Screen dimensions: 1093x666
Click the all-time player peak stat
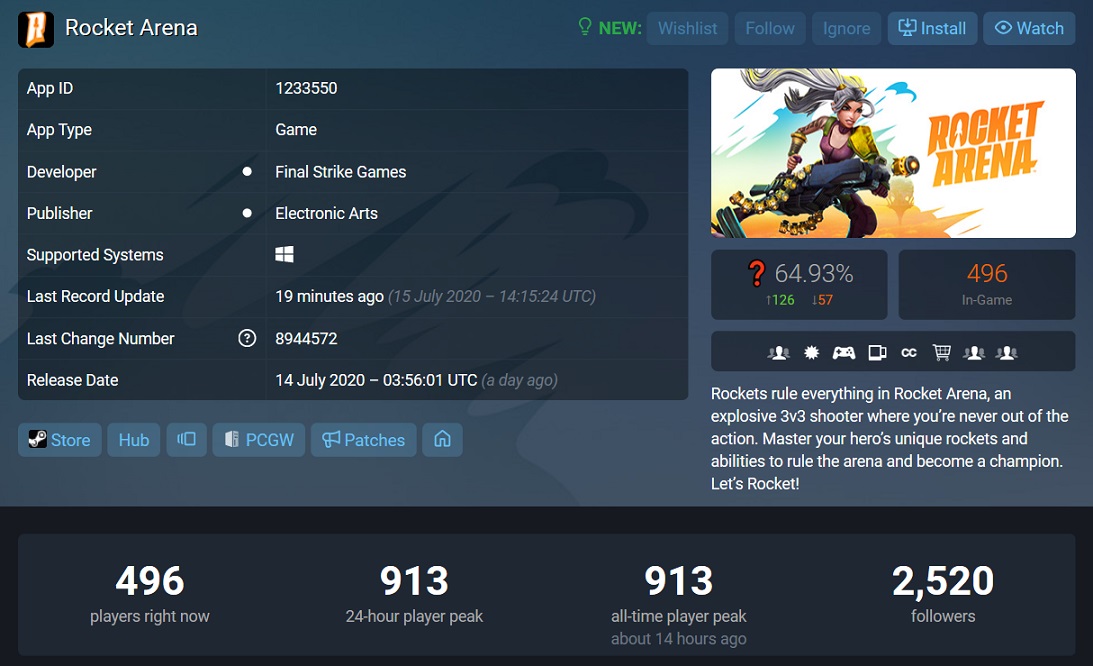(678, 604)
